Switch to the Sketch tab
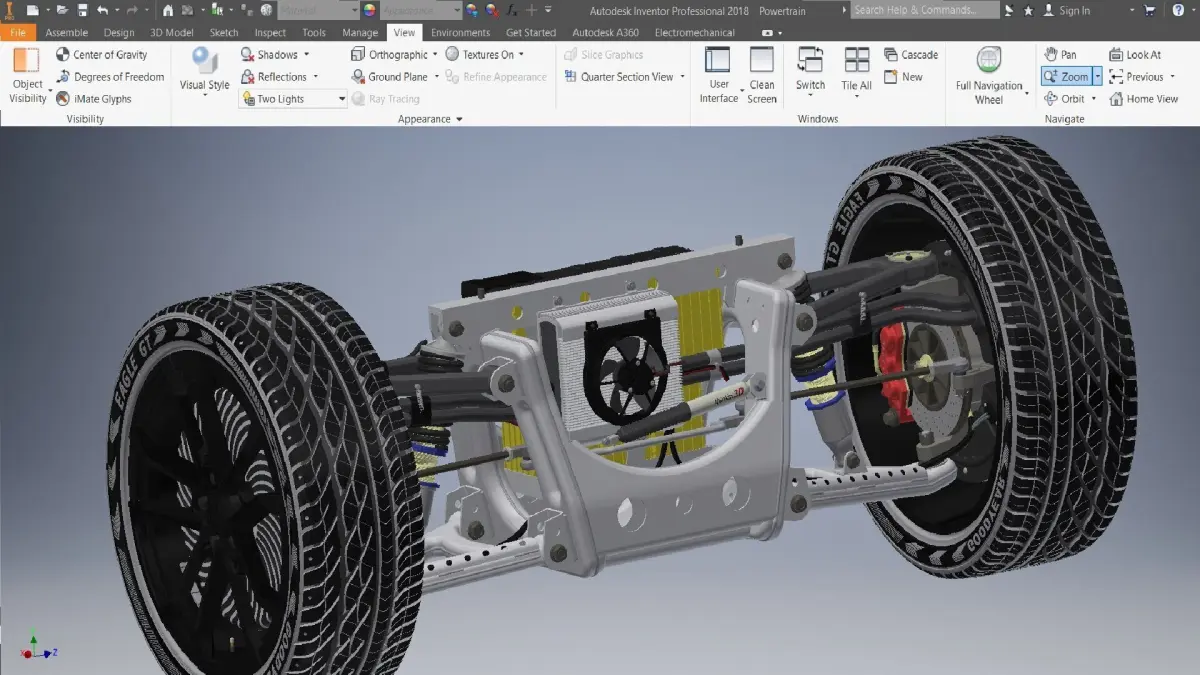The image size is (1200, 675). pos(224,33)
